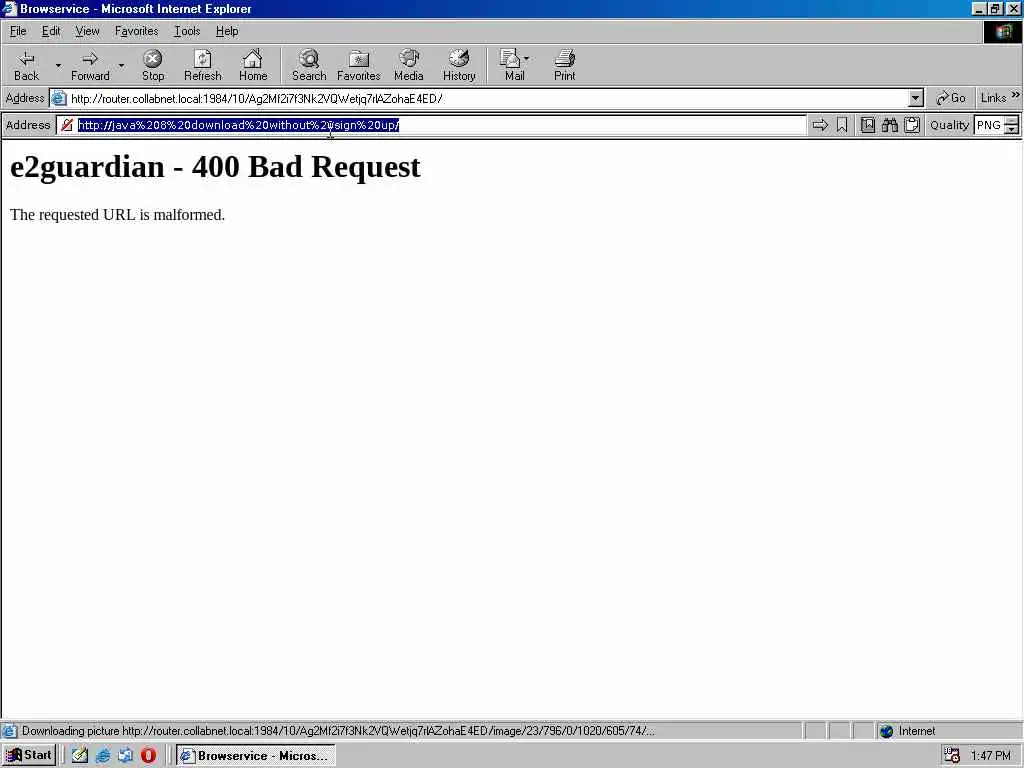Print the current page
Image resolution: width=1024 pixels, height=768 pixels.
point(565,65)
